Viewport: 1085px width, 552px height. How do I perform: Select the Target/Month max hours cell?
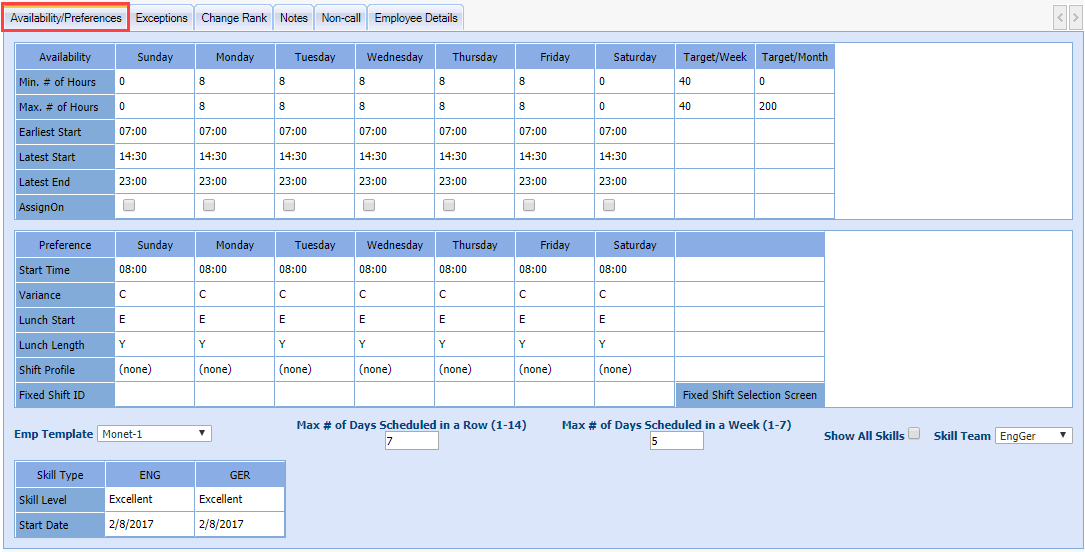click(794, 107)
